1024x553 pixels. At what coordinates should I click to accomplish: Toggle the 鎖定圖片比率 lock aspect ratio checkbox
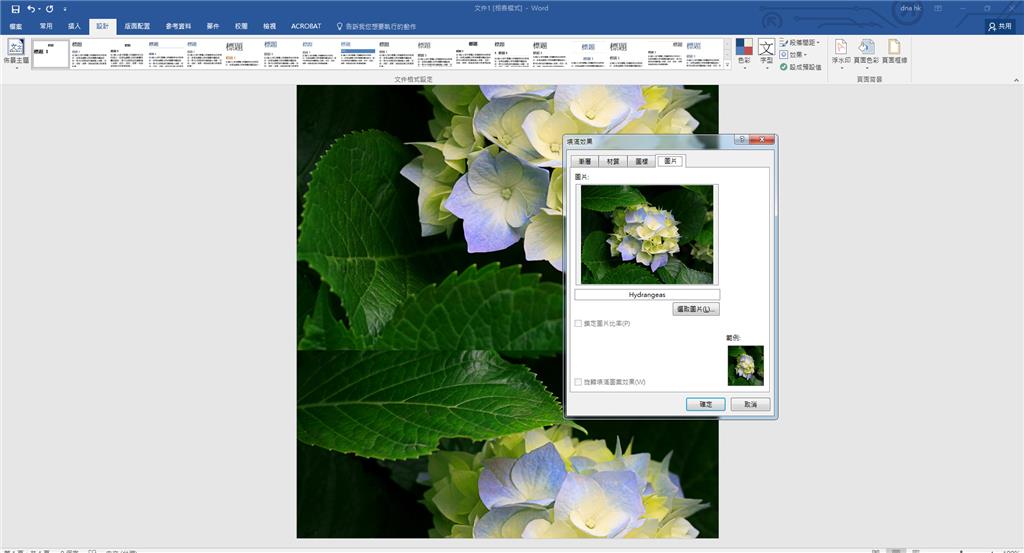point(578,324)
